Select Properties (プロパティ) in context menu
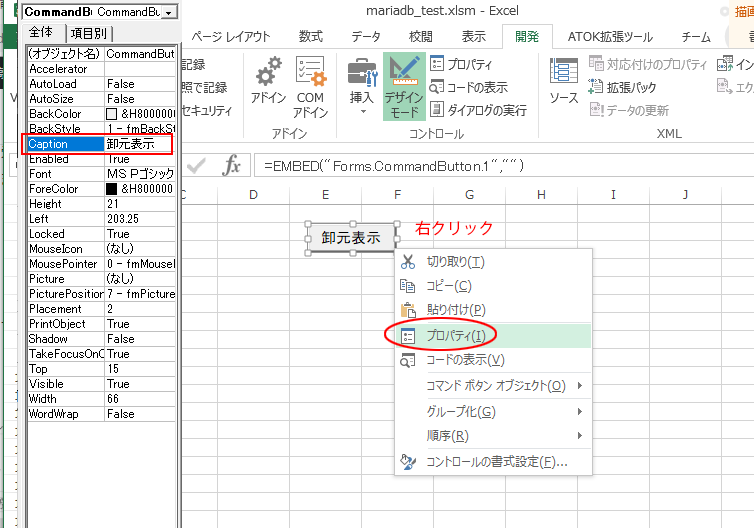754x528 pixels. 456,336
